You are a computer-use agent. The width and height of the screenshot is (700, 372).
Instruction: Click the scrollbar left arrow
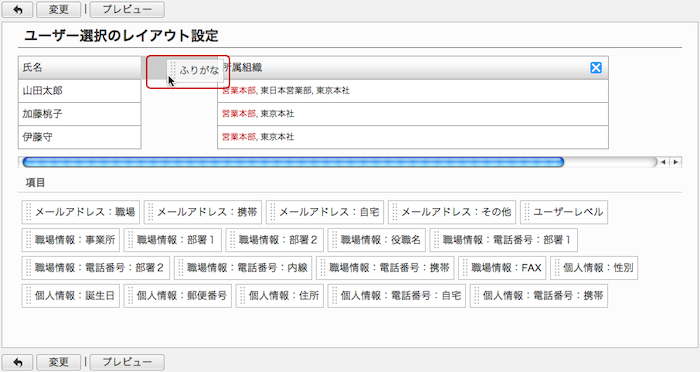pos(663,162)
